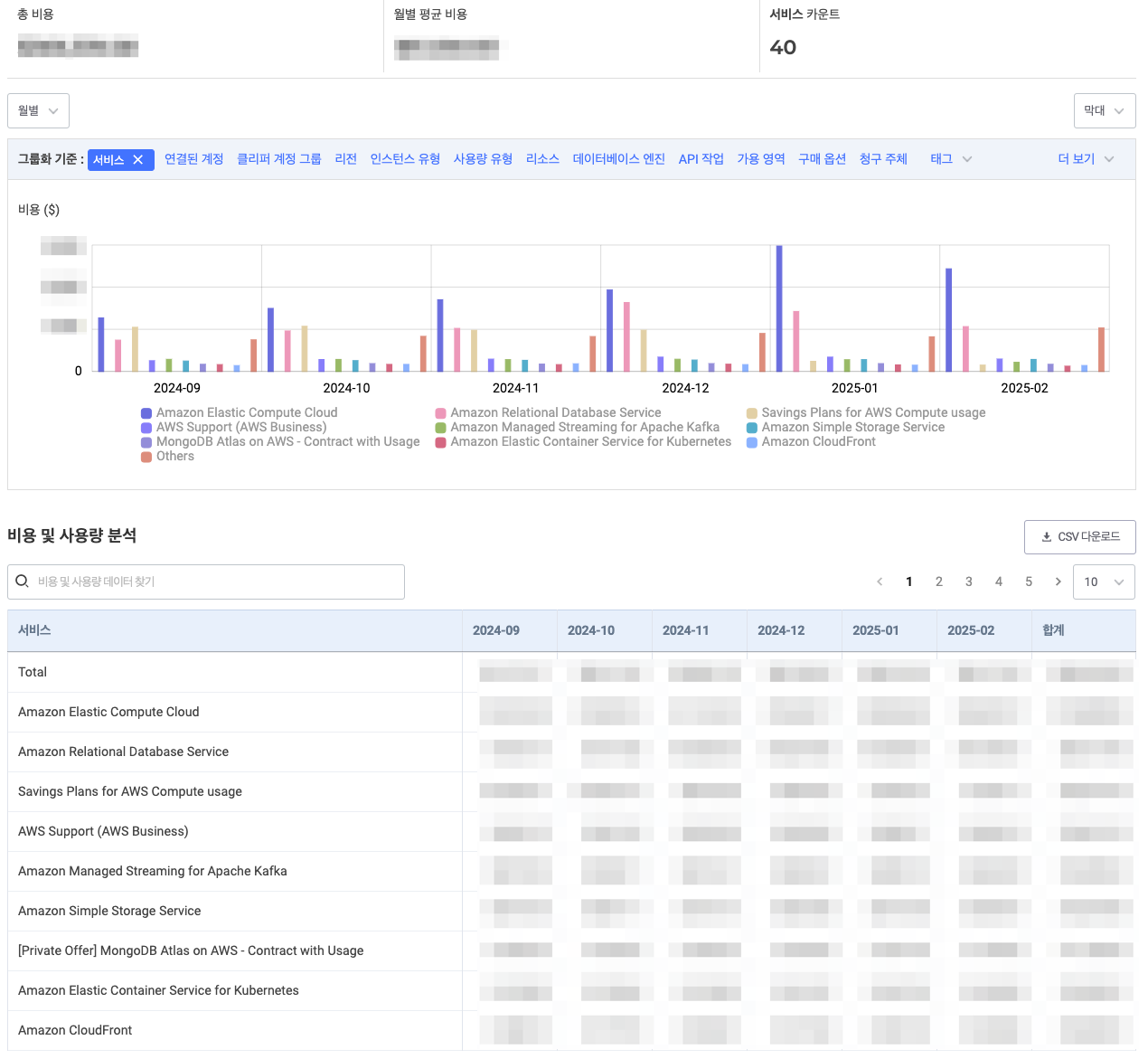1148x1059 pixels.
Task: Go to previous page arrow
Action: (x=880, y=582)
